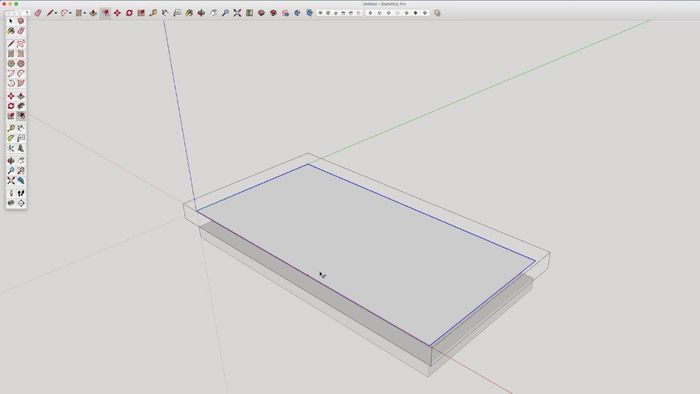Choose the Axes tool in left palette
Viewport: 700px width, 394px height.
pos(11,148)
